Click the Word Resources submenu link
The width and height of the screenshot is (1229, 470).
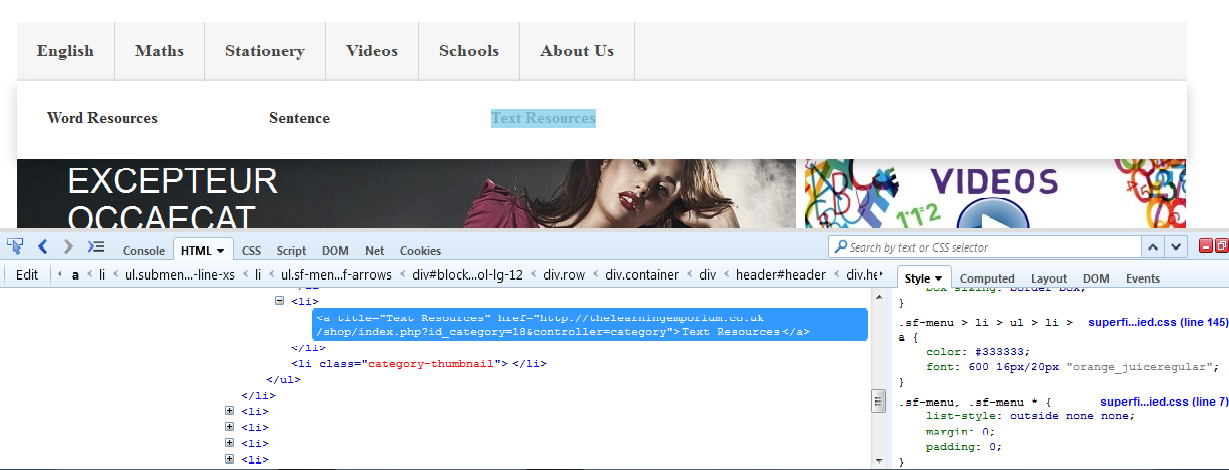tap(102, 118)
